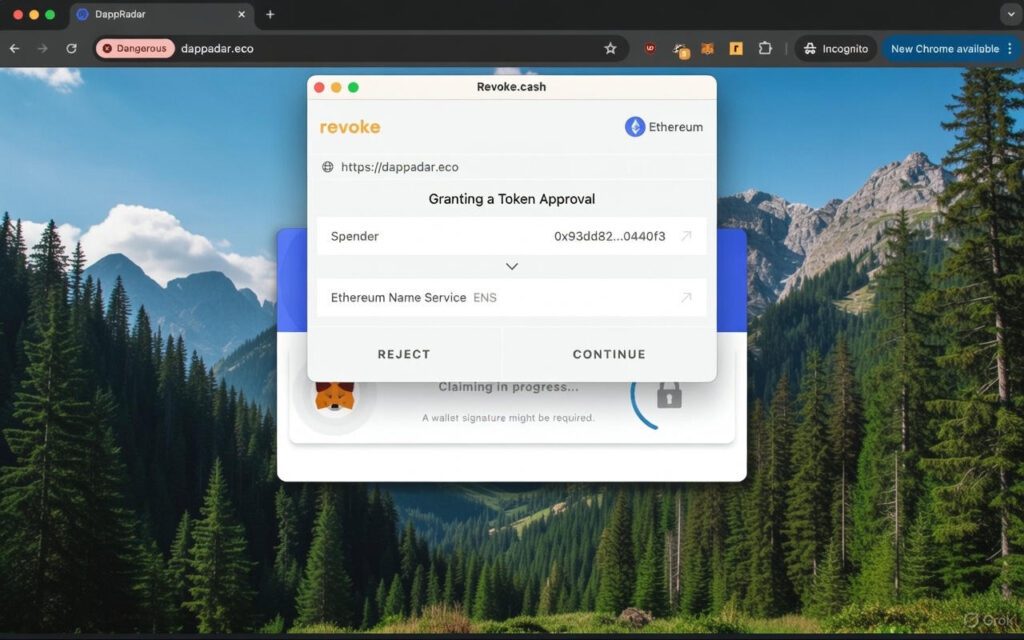Click the uBlock Origin extension icon
This screenshot has width=1024, height=640.
click(x=650, y=48)
